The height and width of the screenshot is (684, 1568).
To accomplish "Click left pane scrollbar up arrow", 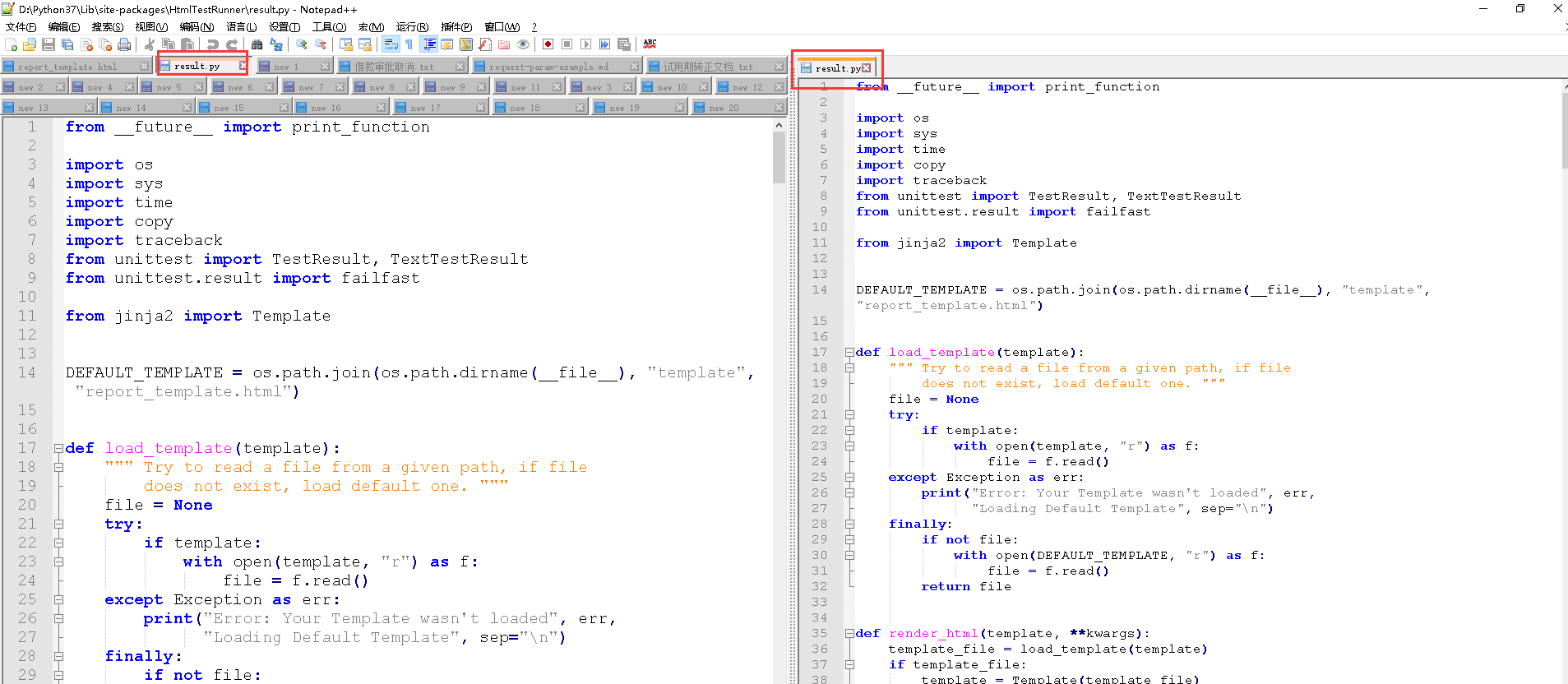I will pyautogui.click(x=779, y=125).
